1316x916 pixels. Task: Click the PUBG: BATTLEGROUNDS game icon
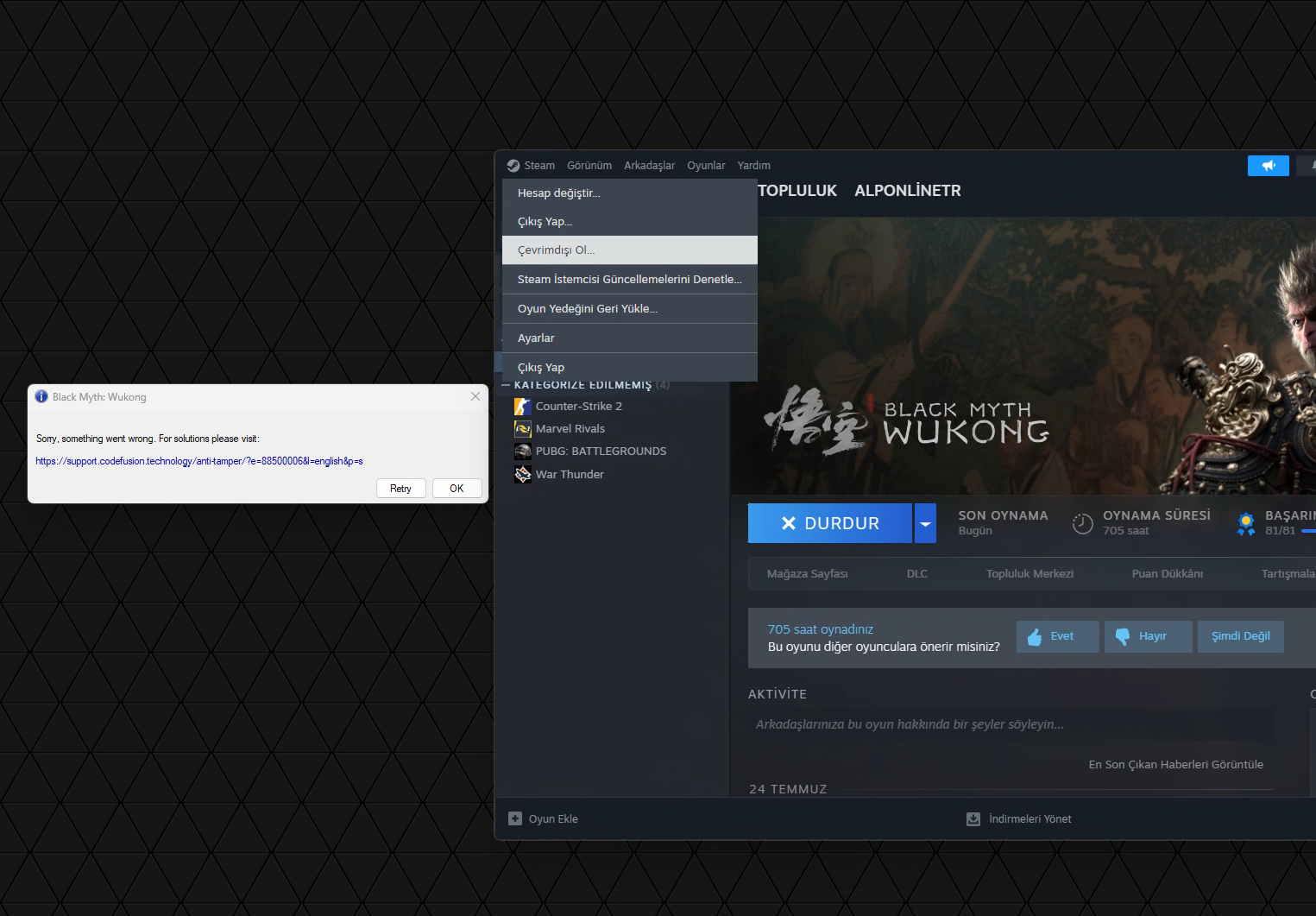[523, 451]
